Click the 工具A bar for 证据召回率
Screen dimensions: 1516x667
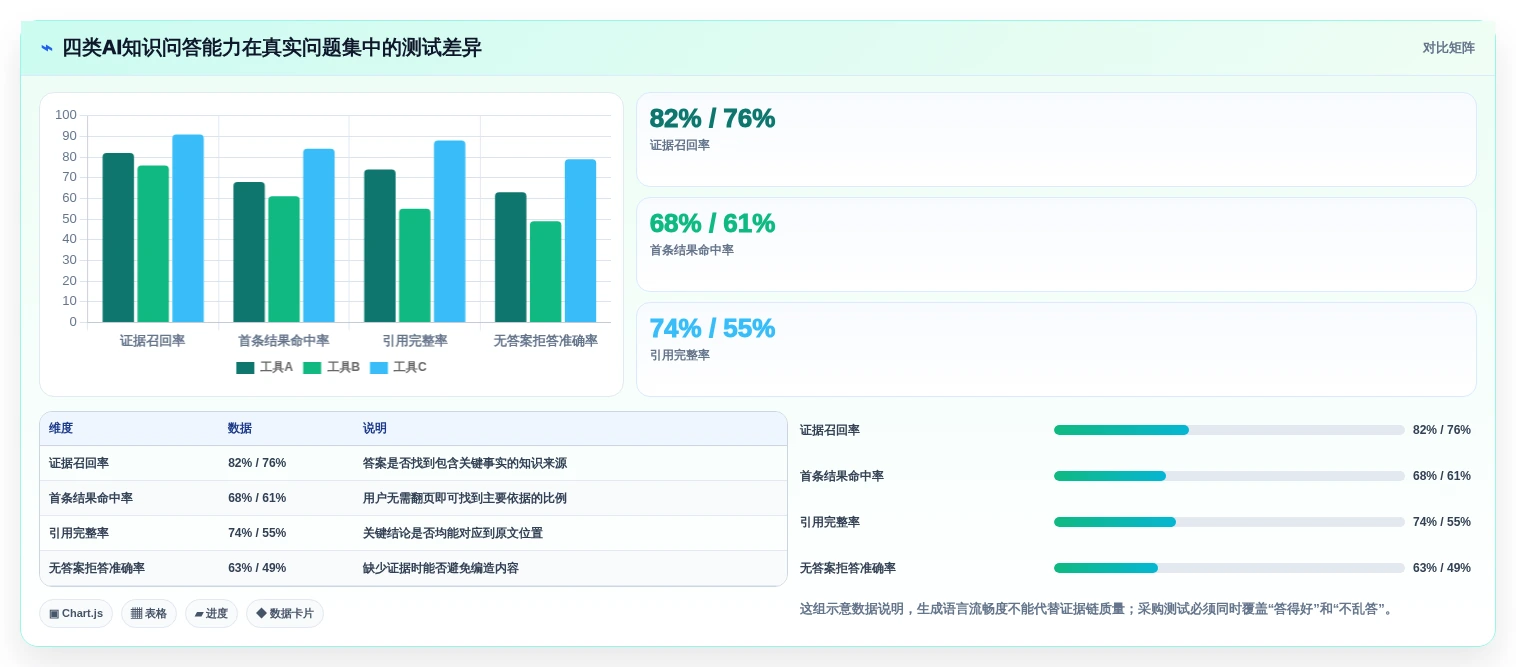tap(118, 237)
